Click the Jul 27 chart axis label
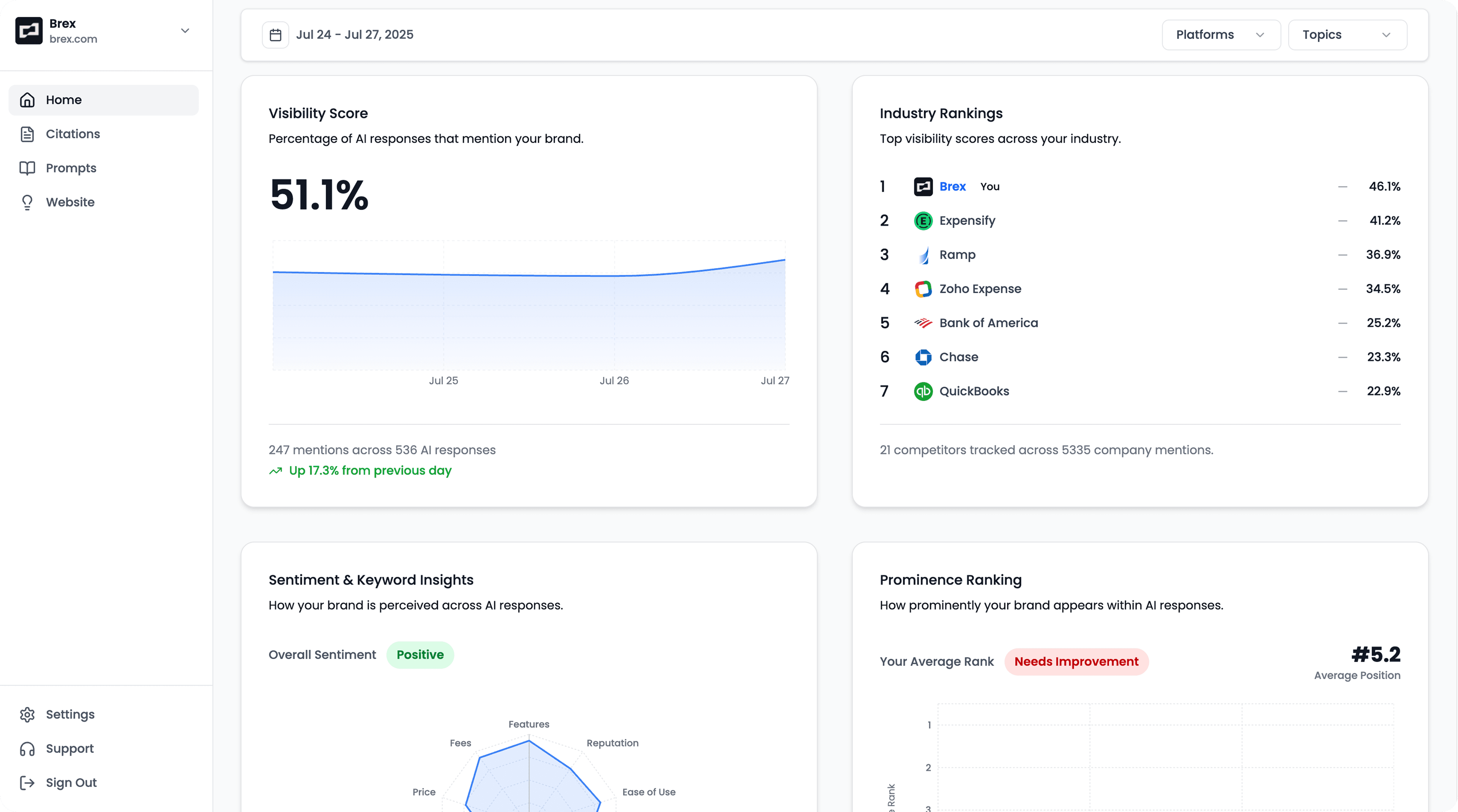The width and height of the screenshot is (1458, 812). (775, 381)
